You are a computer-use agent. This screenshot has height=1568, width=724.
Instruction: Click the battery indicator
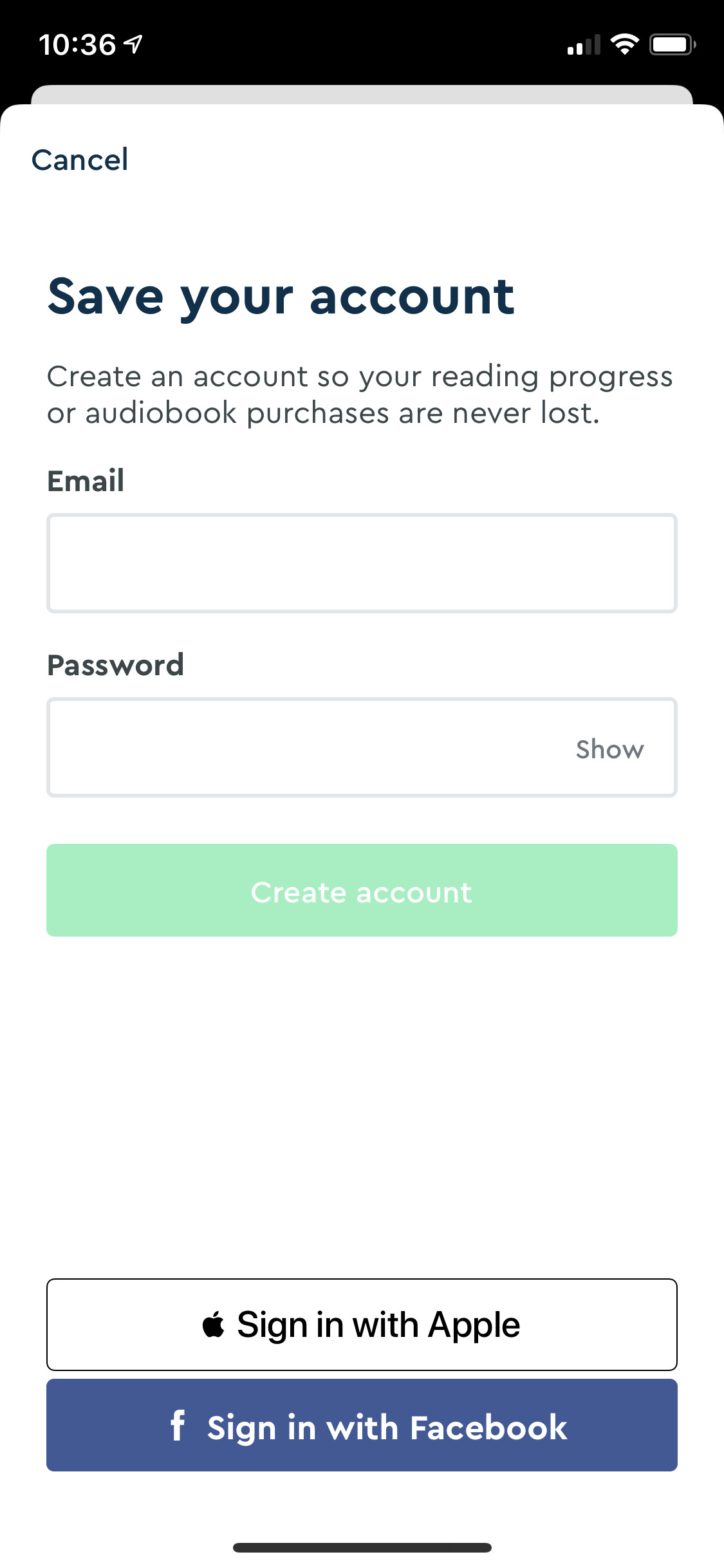click(x=670, y=42)
